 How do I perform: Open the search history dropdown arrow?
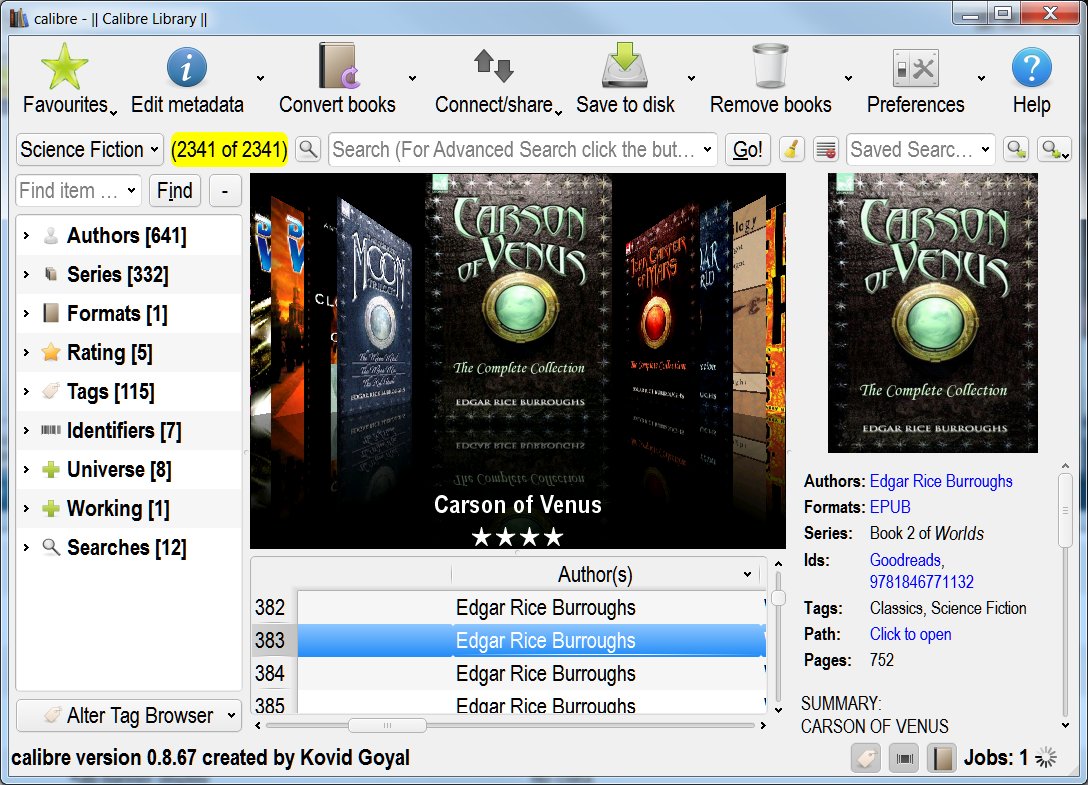click(707, 149)
